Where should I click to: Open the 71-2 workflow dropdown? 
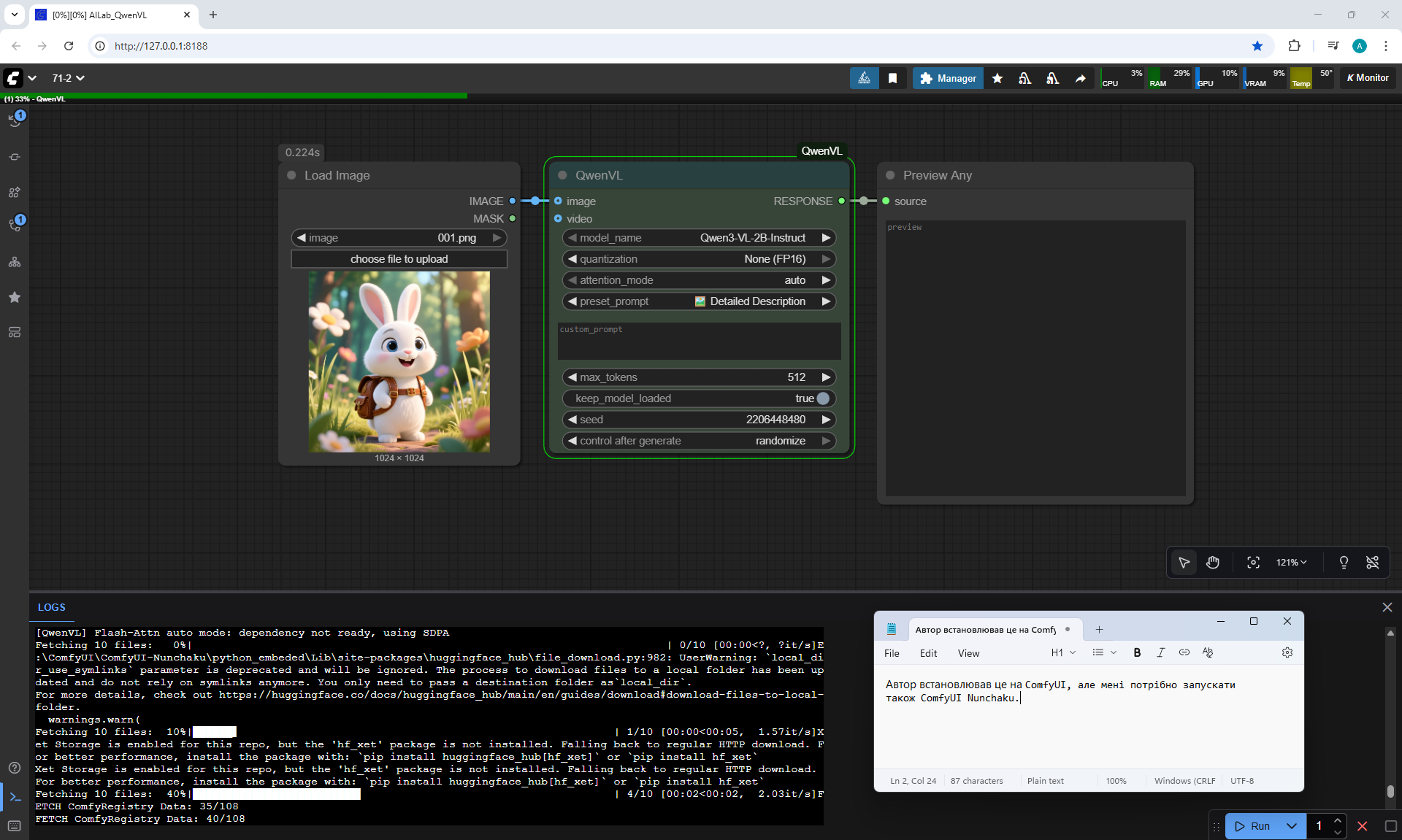click(x=68, y=78)
